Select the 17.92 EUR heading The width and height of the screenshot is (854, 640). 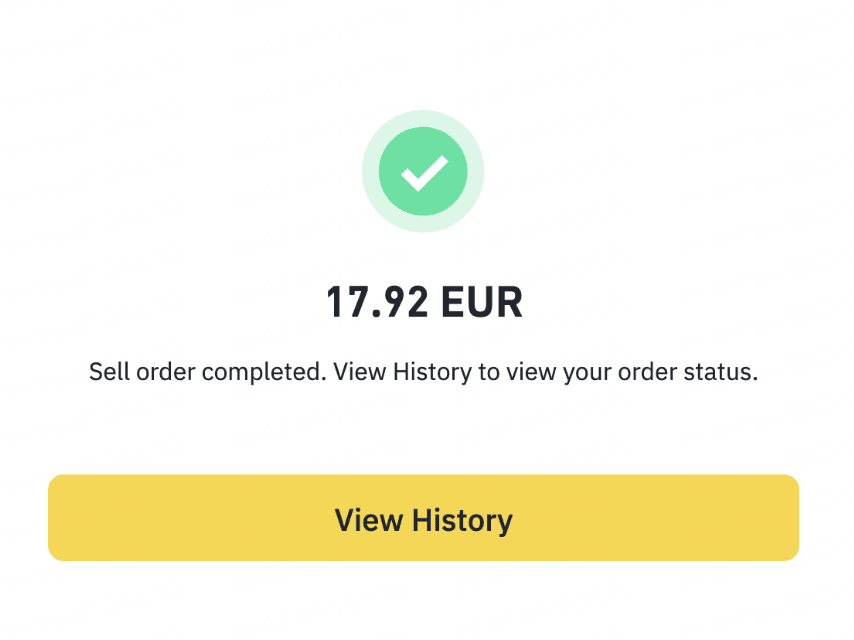point(424,302)
